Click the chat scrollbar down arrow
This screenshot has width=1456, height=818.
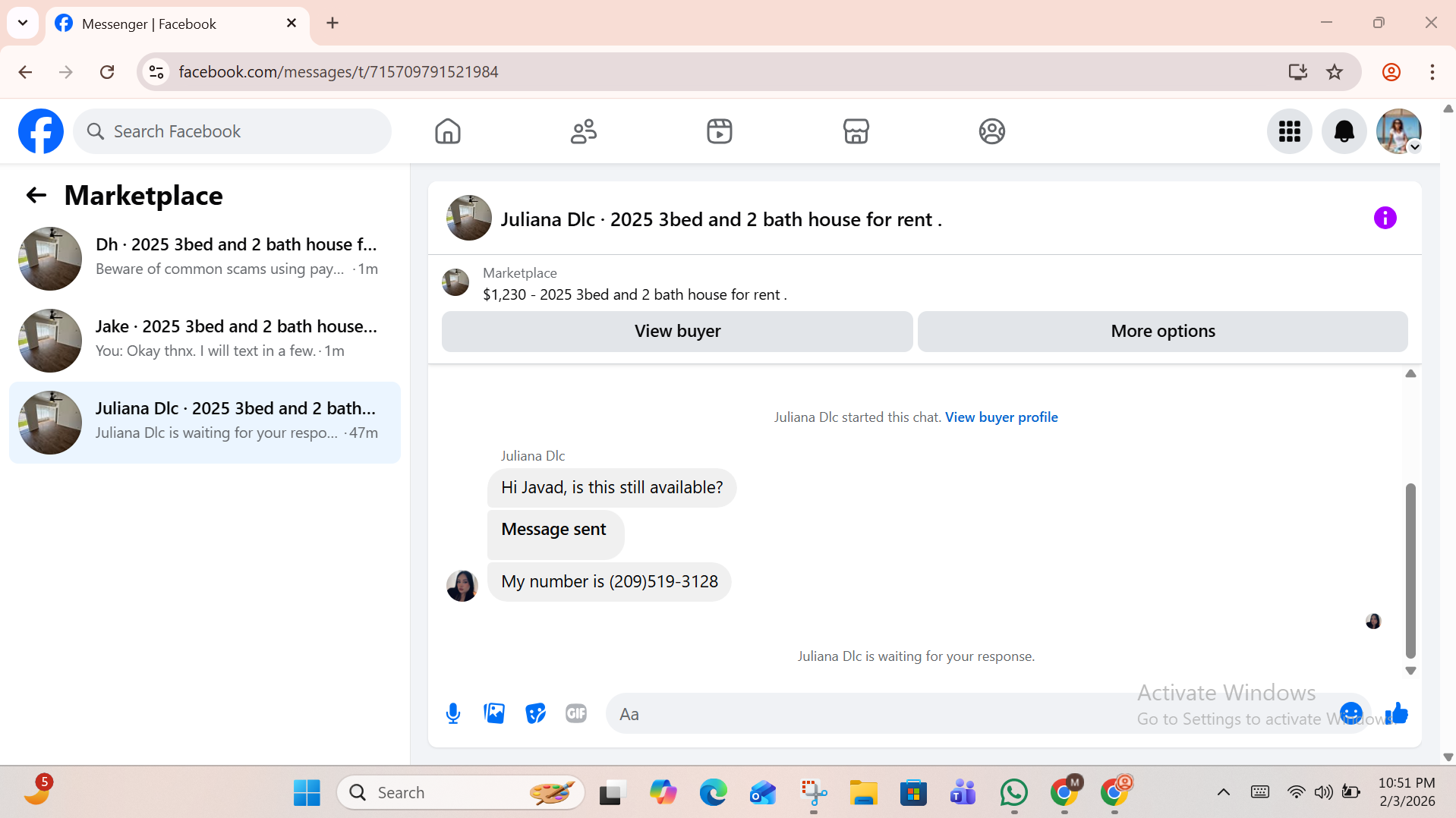(x=1410, y=671)
